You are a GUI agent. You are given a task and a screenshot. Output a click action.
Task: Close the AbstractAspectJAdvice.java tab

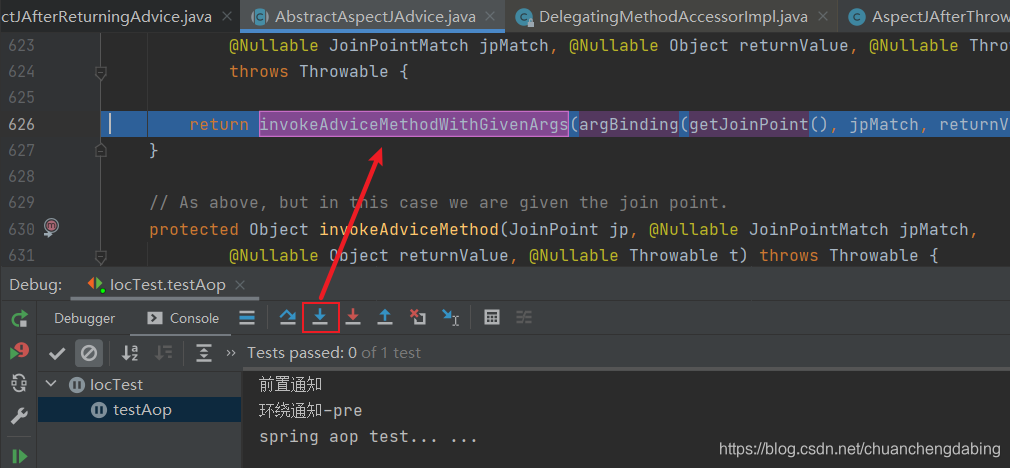[x=491, y=17]
